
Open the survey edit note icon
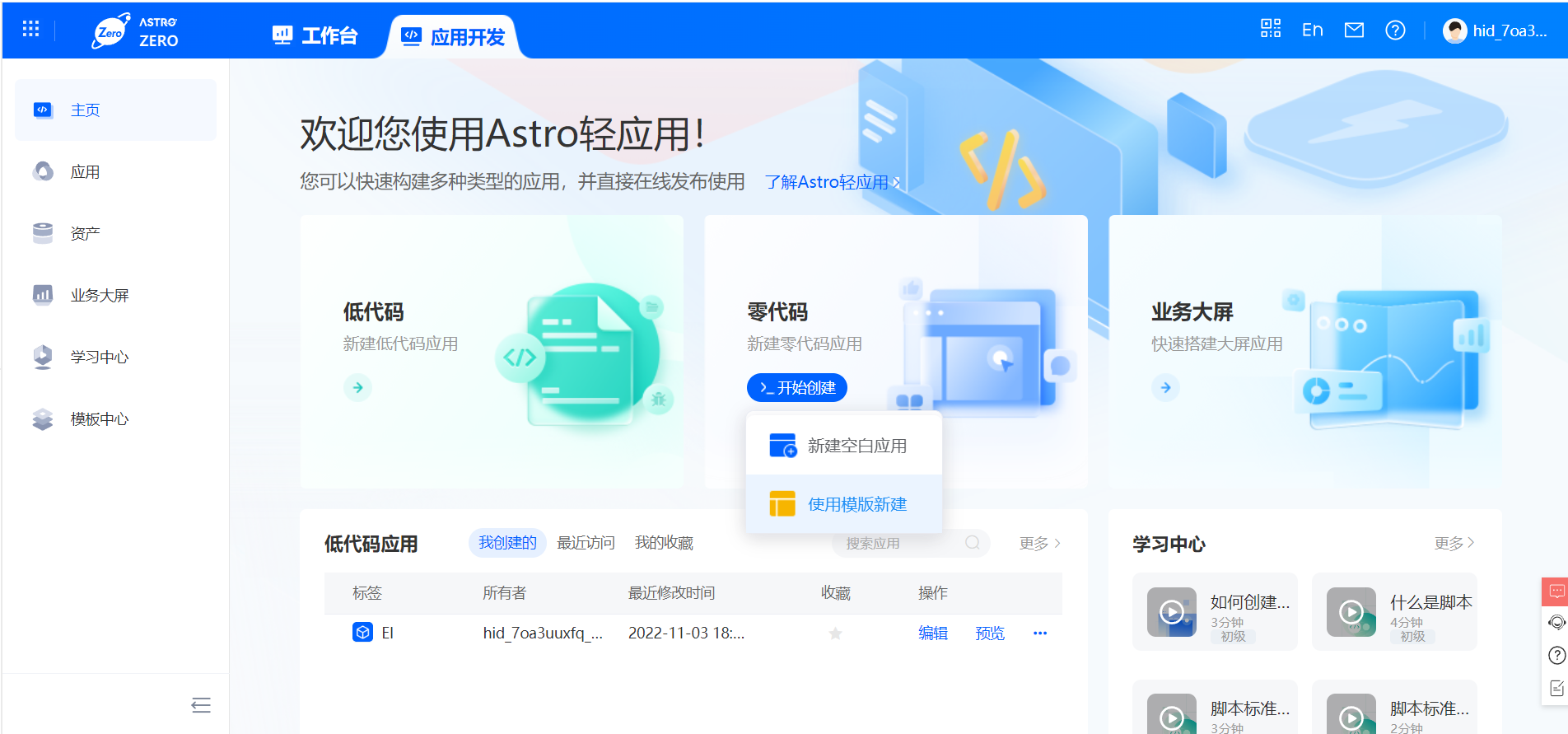point(1556,688)
